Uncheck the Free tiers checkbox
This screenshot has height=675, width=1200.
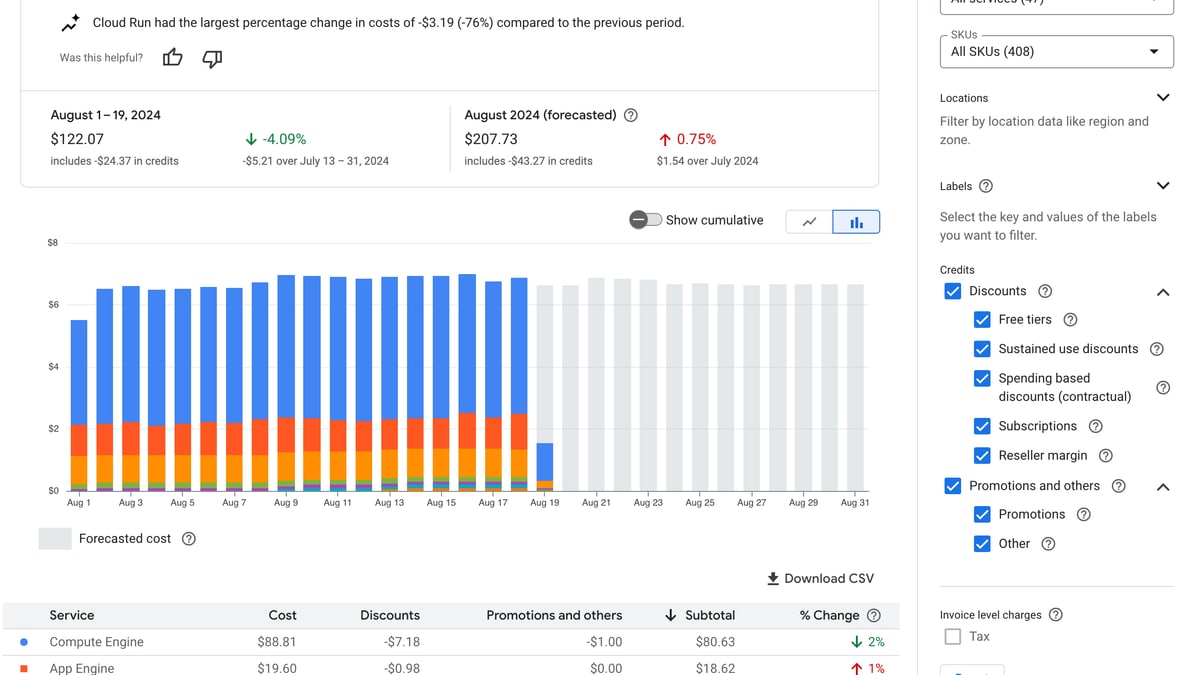click(982, 320)
